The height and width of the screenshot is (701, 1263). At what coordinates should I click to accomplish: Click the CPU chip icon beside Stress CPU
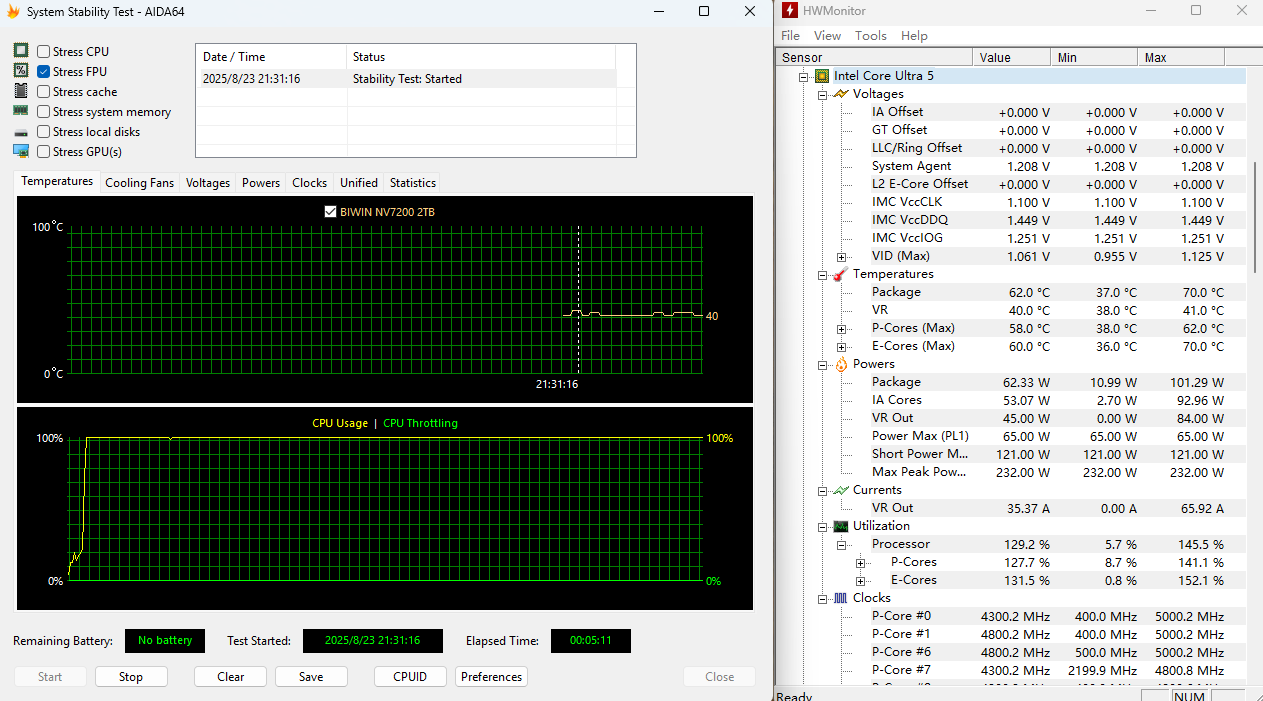20,51
